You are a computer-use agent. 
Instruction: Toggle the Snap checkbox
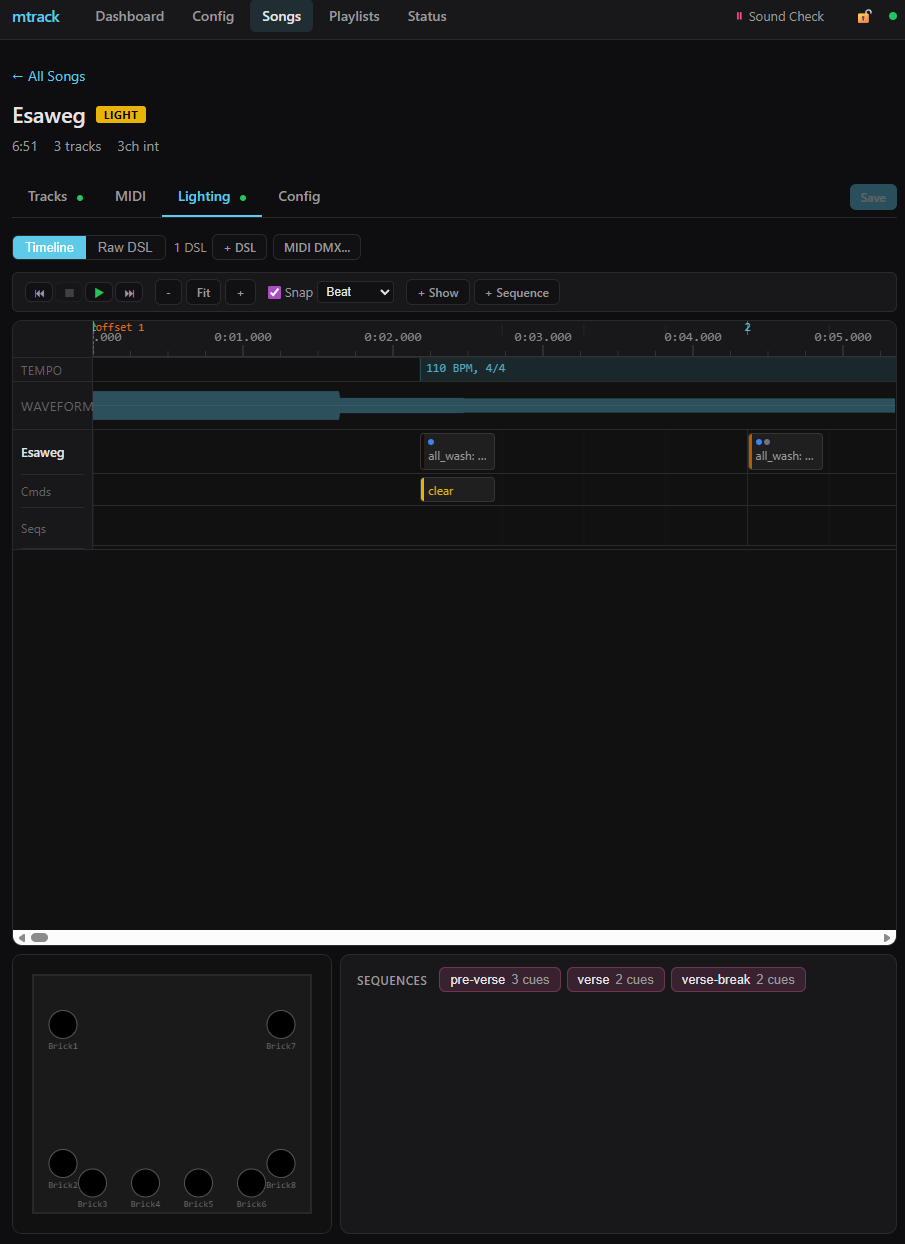274,292
